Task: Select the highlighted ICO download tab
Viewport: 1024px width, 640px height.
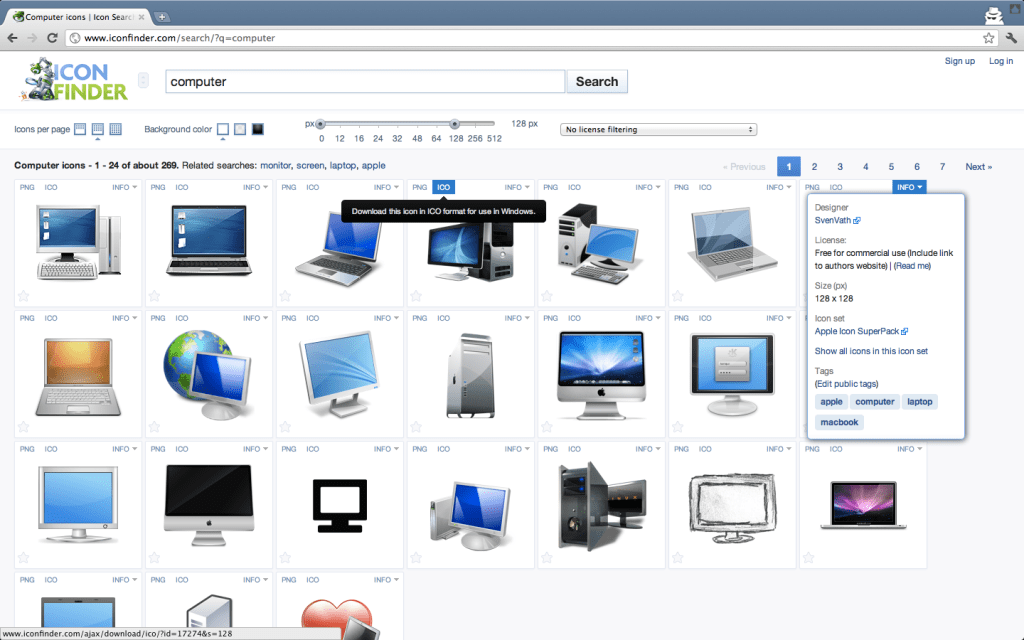Action: point(444,187)
